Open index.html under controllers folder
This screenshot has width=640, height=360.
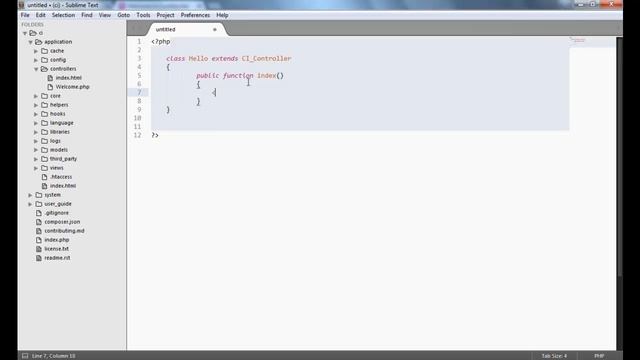tap(69, 78)
